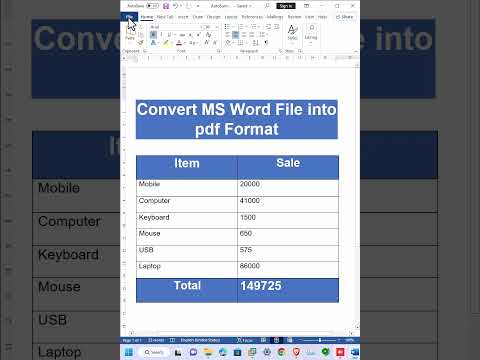Open the Help ribbon tab
The height and width of the screenshot is (360, 480).
322,17
